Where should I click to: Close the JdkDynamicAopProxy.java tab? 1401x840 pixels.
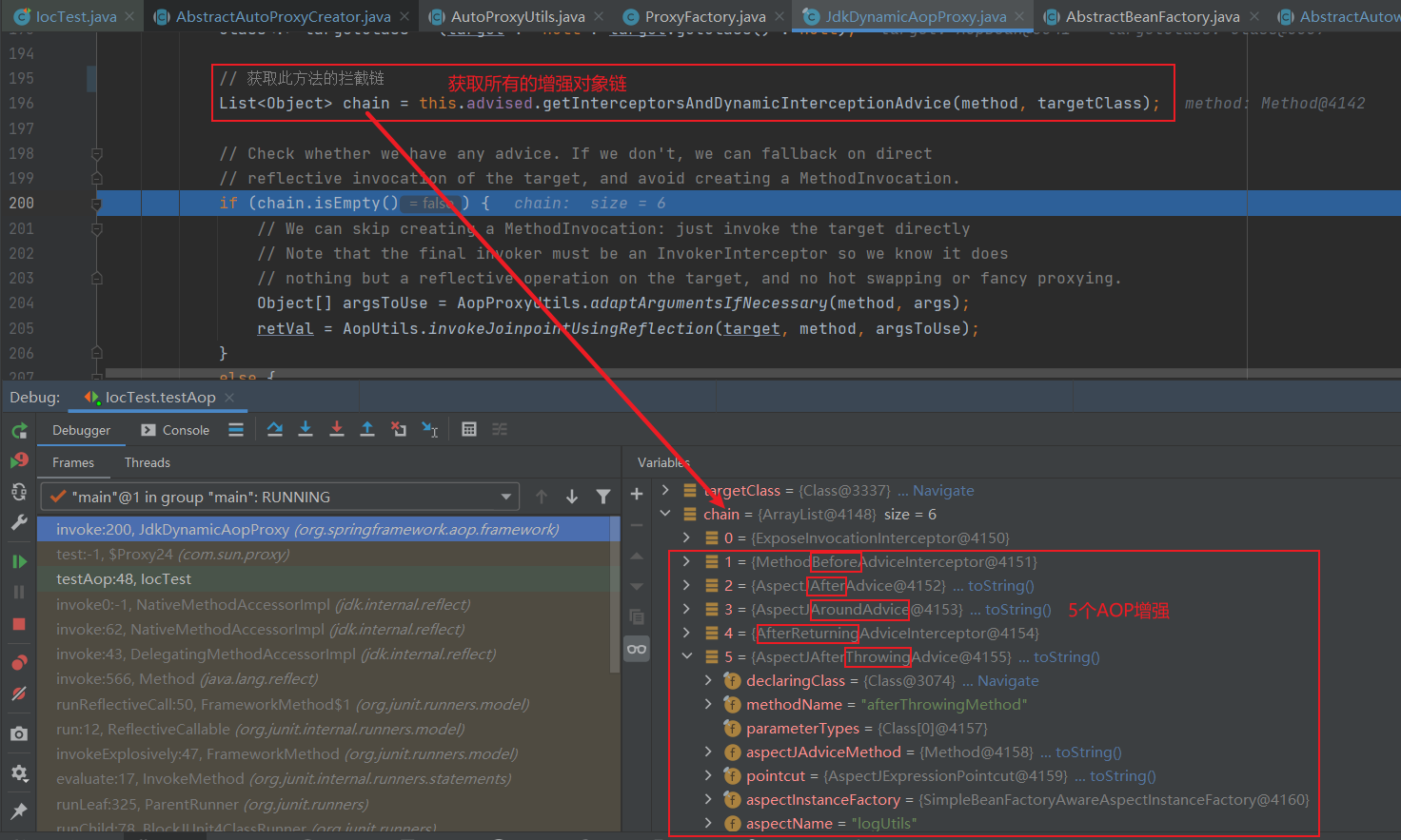(1019, 16)
